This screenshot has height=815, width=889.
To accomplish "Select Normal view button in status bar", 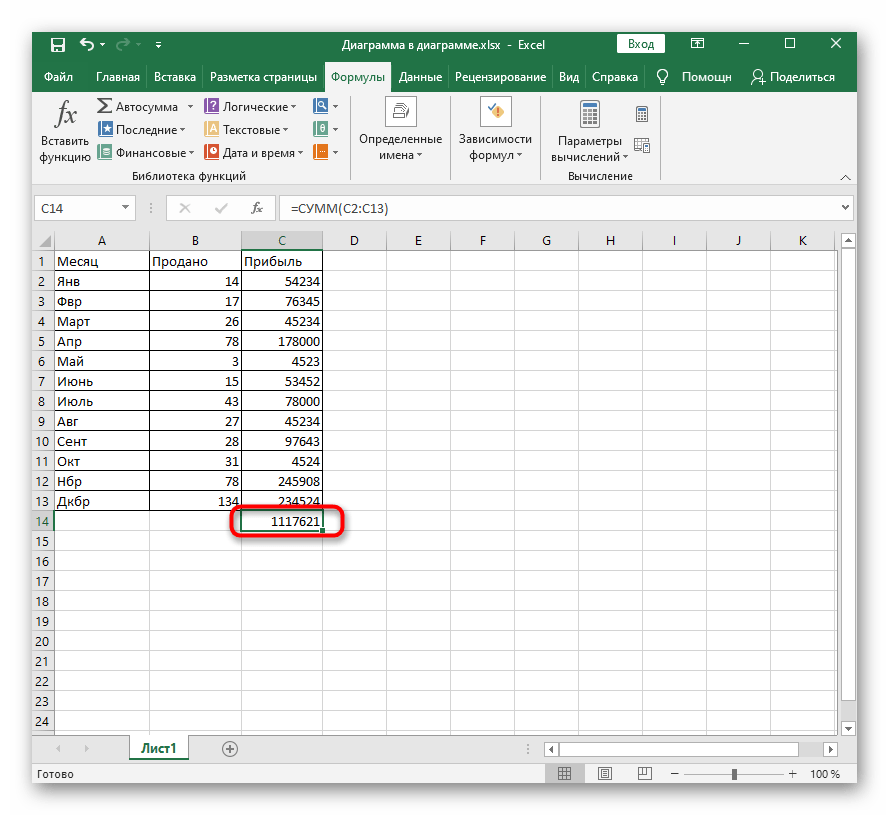I will pyautogui.click(x=565, y=774).
